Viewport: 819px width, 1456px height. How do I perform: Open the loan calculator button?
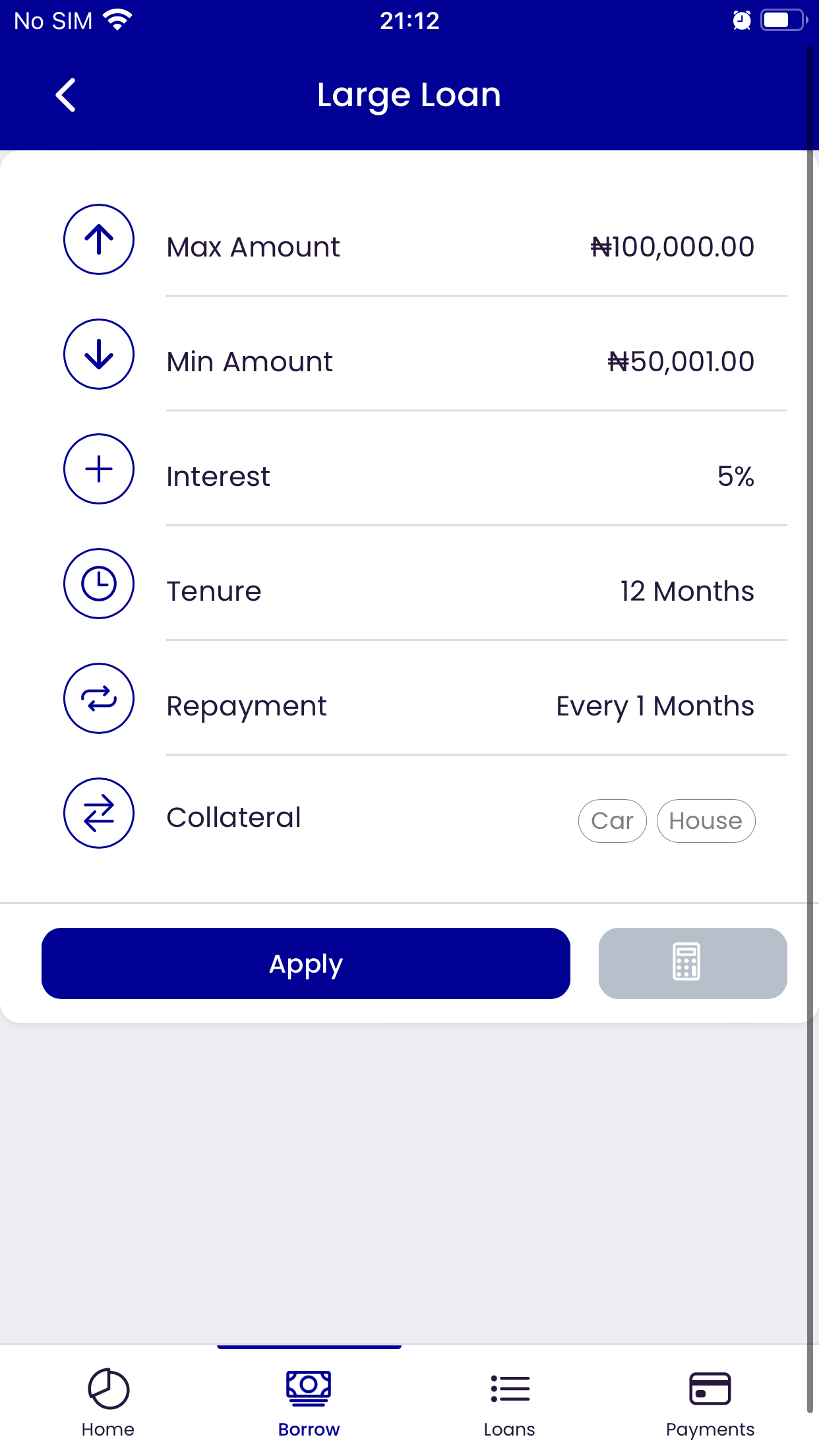click(x=692, y=963)
